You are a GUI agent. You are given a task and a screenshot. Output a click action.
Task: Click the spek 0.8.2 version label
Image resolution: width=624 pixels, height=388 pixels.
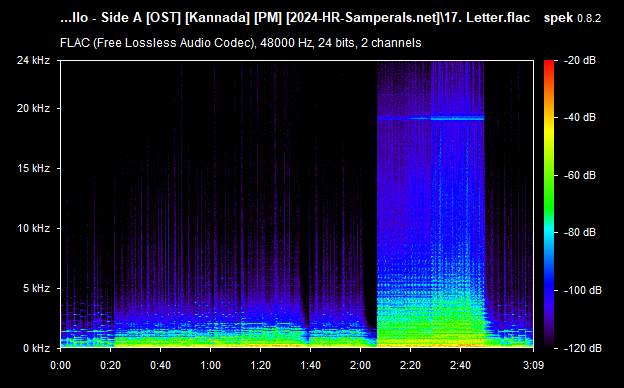click(572, 18)
